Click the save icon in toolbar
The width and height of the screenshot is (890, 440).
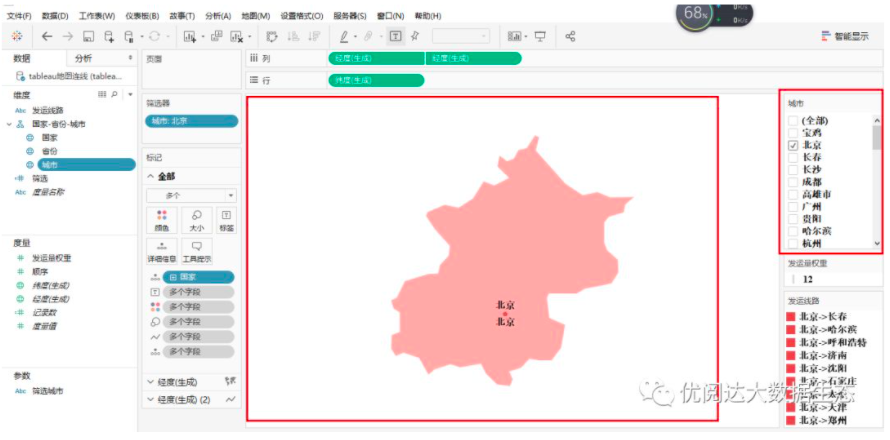[x=88, y=36]
